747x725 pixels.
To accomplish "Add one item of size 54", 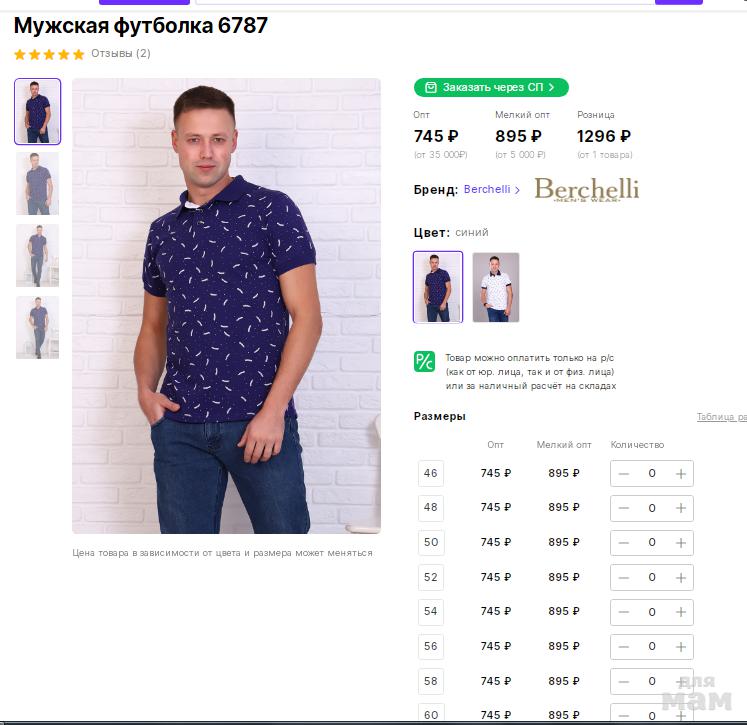I will (x=681, y=612).
